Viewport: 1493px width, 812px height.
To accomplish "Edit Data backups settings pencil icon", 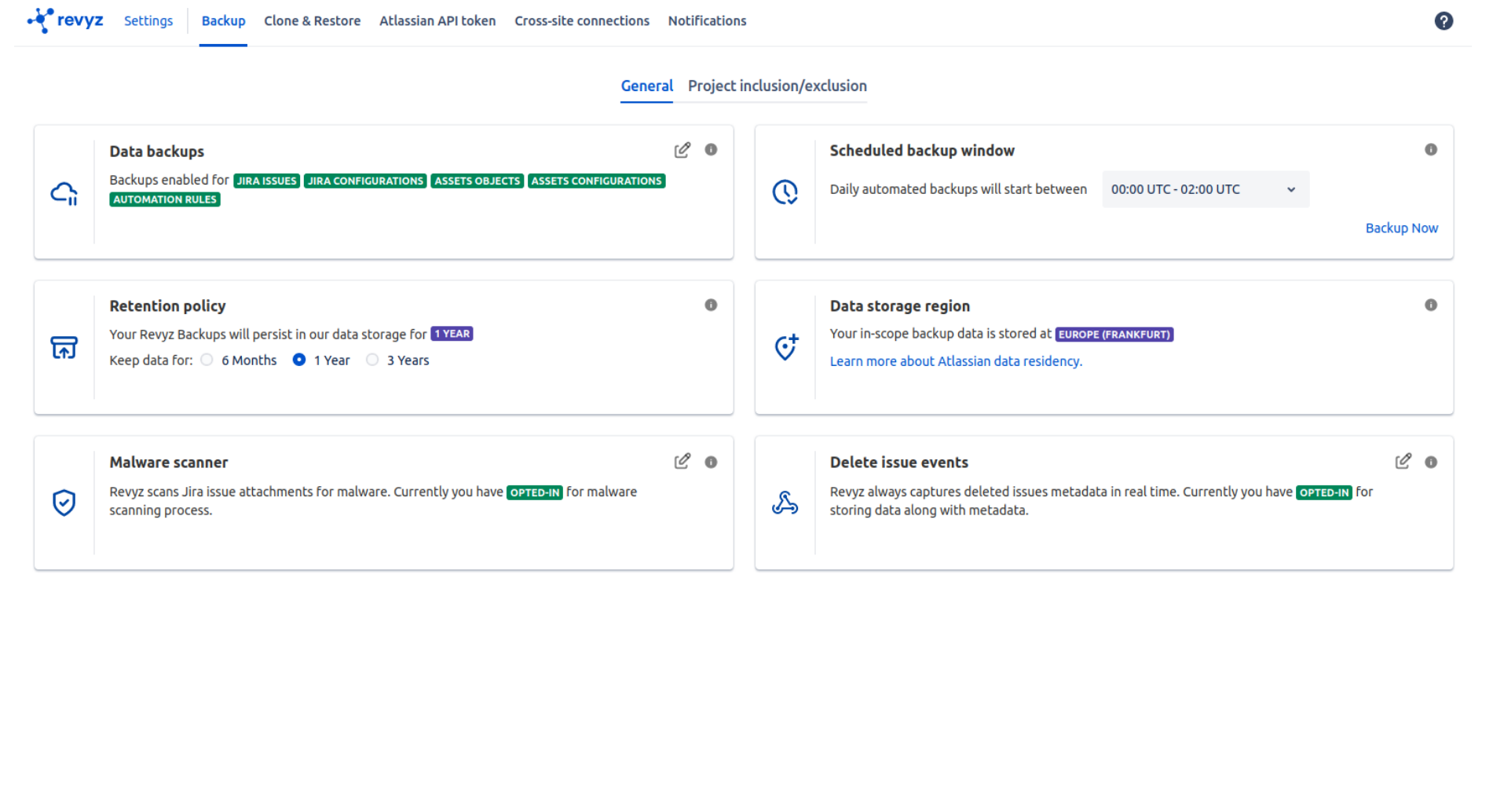I will click(682, 150).
